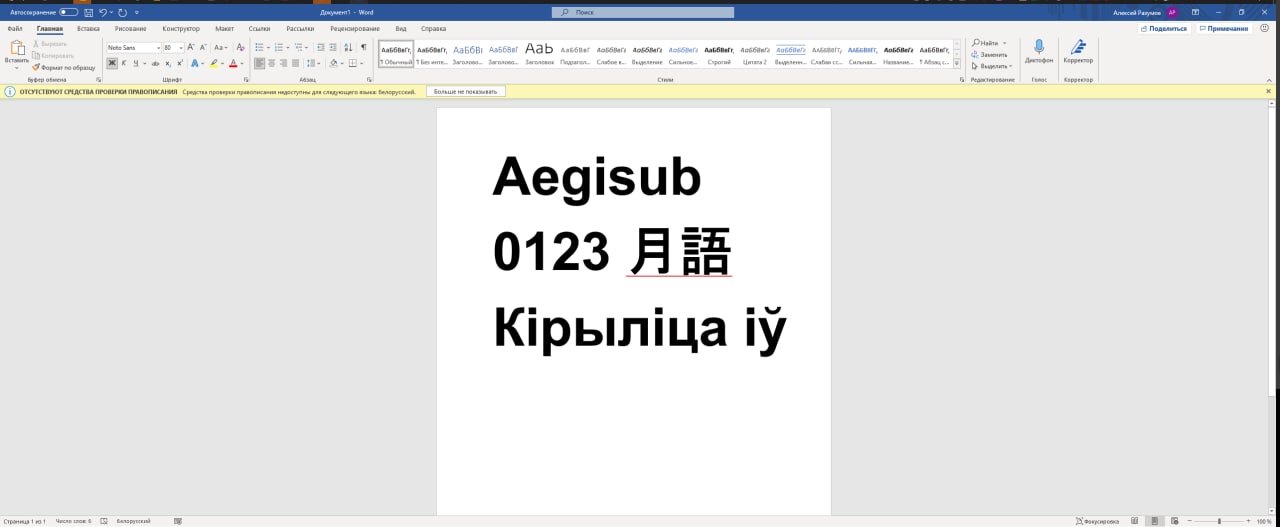The height and width of the screenshot is (527, 1280).
Task: Switch to the Рисование ribbon tab
Action: [x=130, y=29]
